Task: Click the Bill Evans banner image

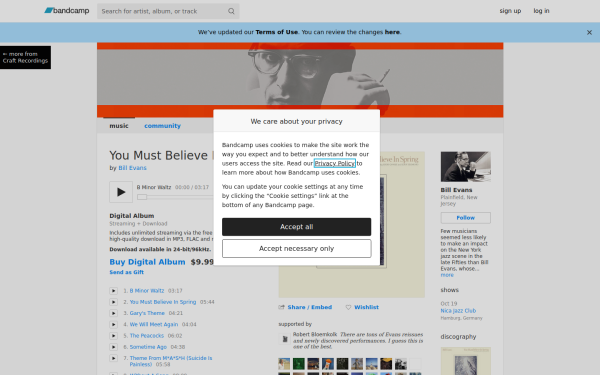Action: [x=300, y=80]
